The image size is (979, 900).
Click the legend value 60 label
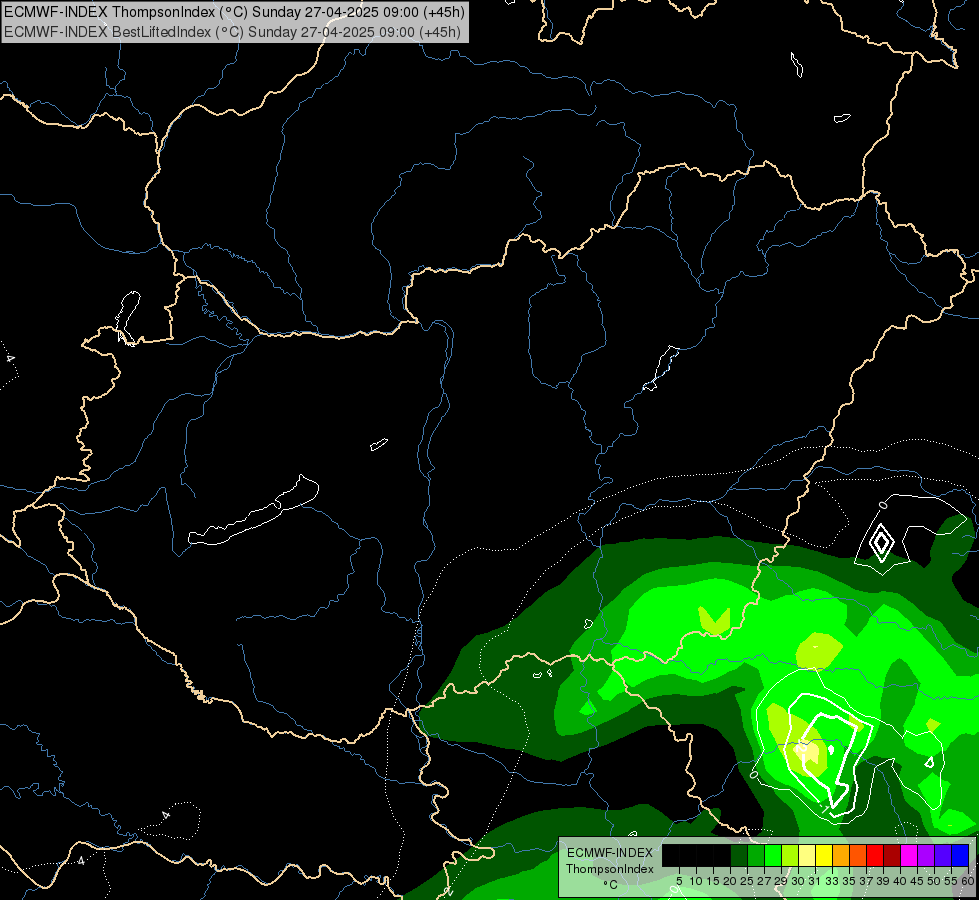[968, 881]
